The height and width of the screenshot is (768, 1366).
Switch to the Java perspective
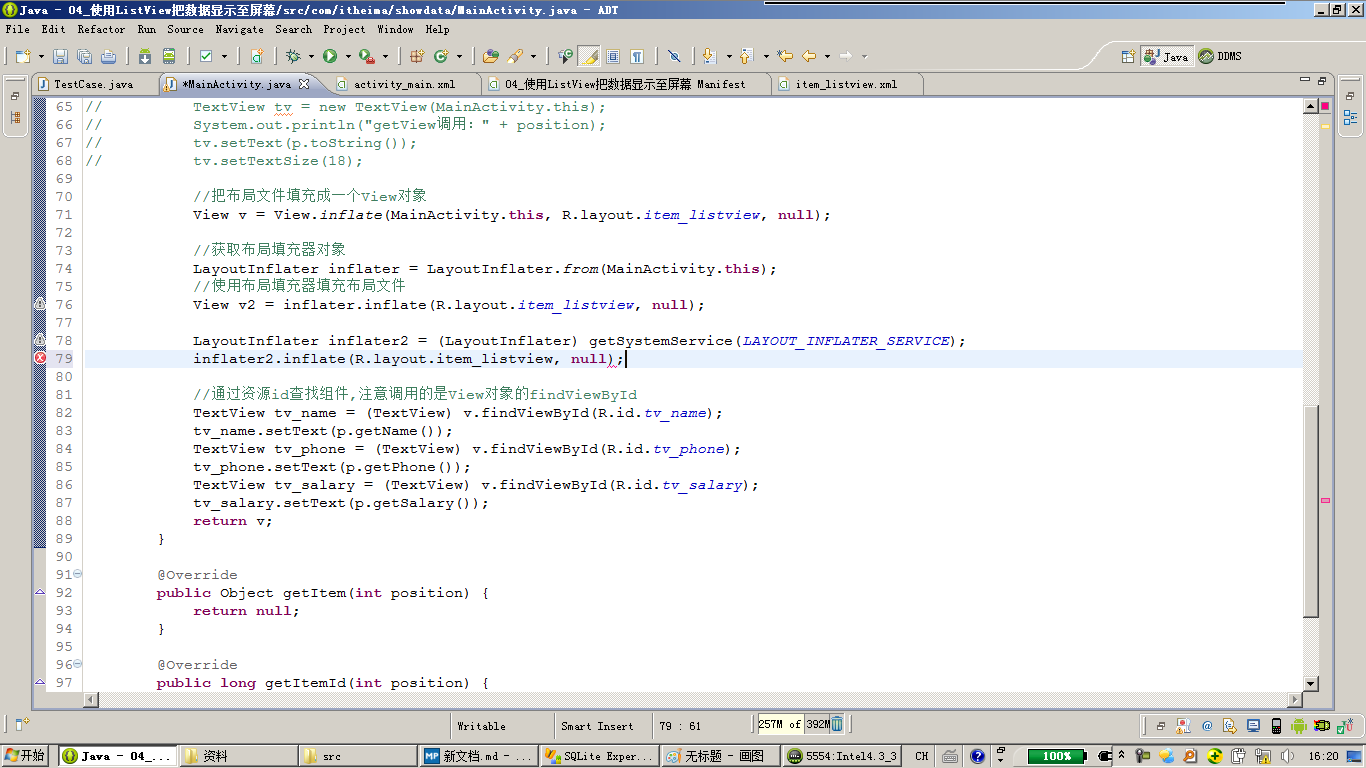(1167, 57)
